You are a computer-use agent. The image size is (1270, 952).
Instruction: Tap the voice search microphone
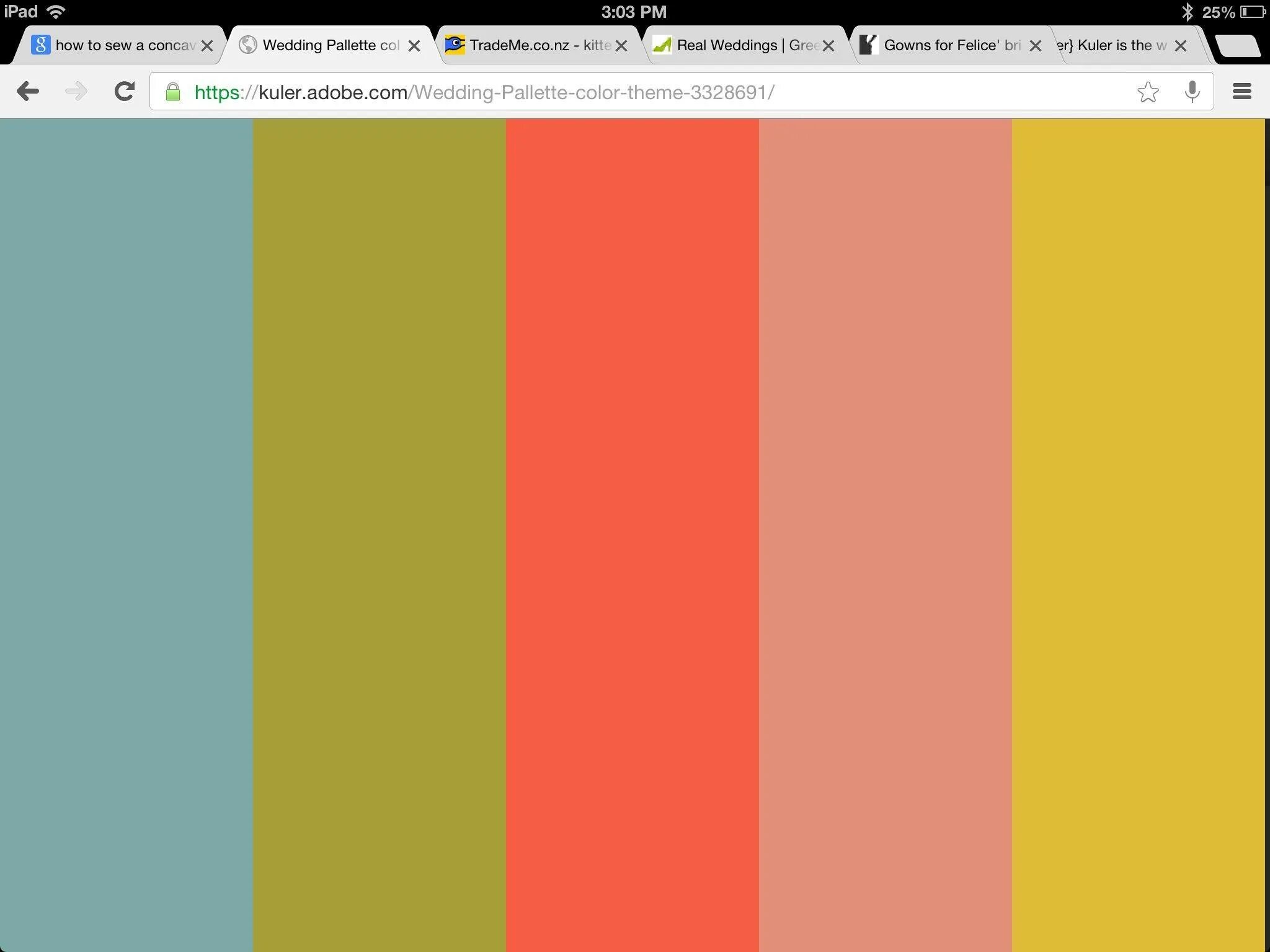(x=1192, y=92)
